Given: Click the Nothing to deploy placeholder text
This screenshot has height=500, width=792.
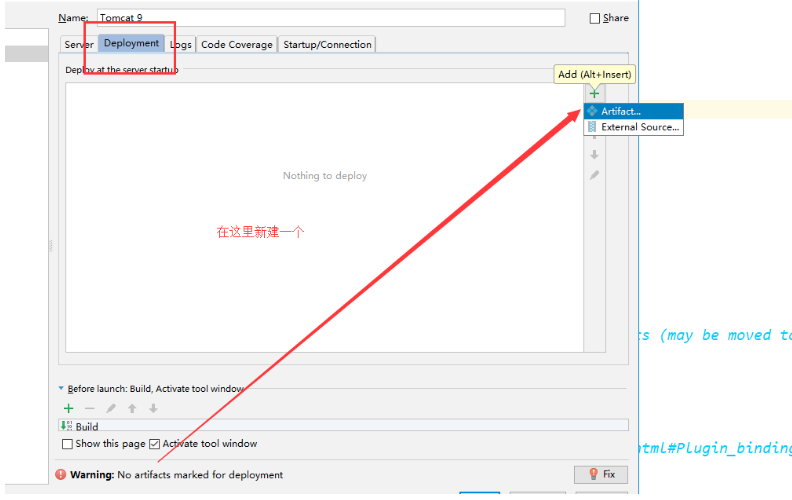Looking at the screenshot, I should click(325, 176).
